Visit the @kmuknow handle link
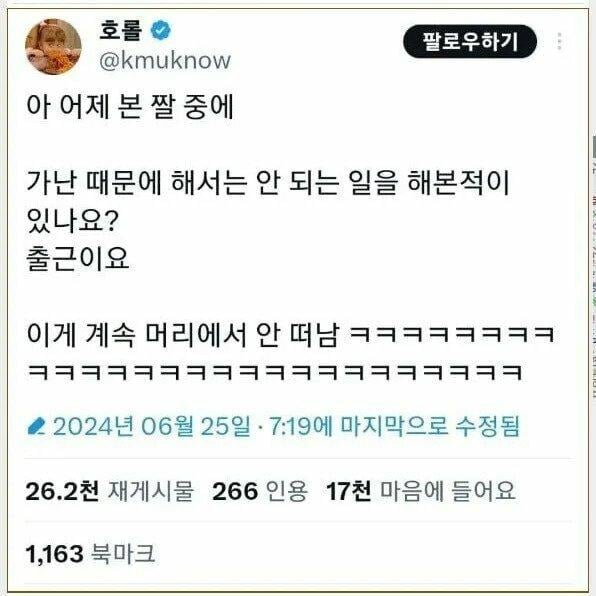The image size is (596, 596). click(165, 61)
